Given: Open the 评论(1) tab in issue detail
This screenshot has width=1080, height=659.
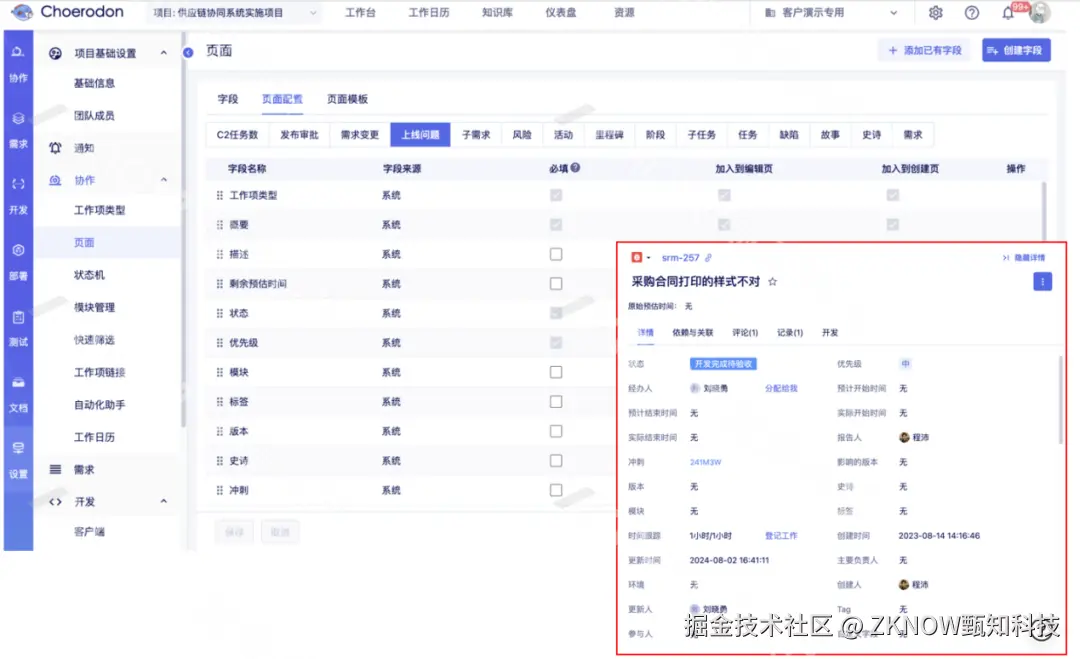Looking at the screenshot, I should point(746,332).
